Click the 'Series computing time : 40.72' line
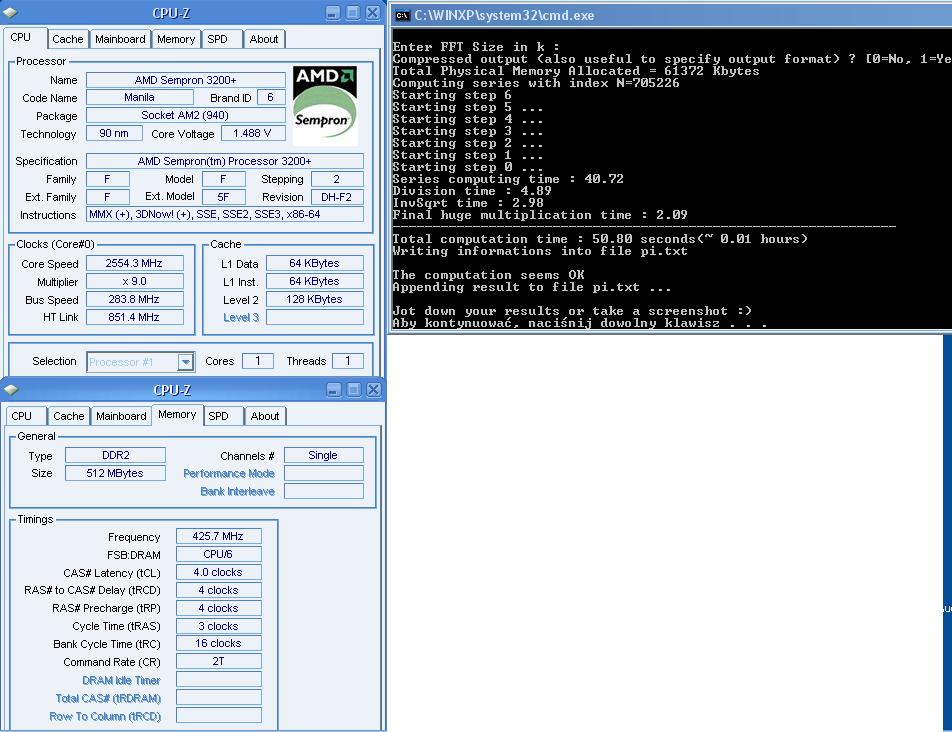The width and height of the screenshot is (952, 732). [x=508, y=179]
